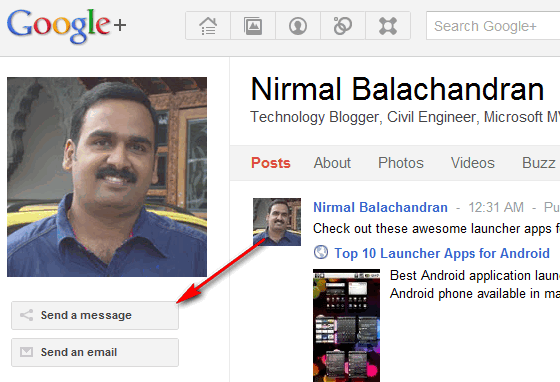
Task: Switch to the Posts tab
Action: 271,163
